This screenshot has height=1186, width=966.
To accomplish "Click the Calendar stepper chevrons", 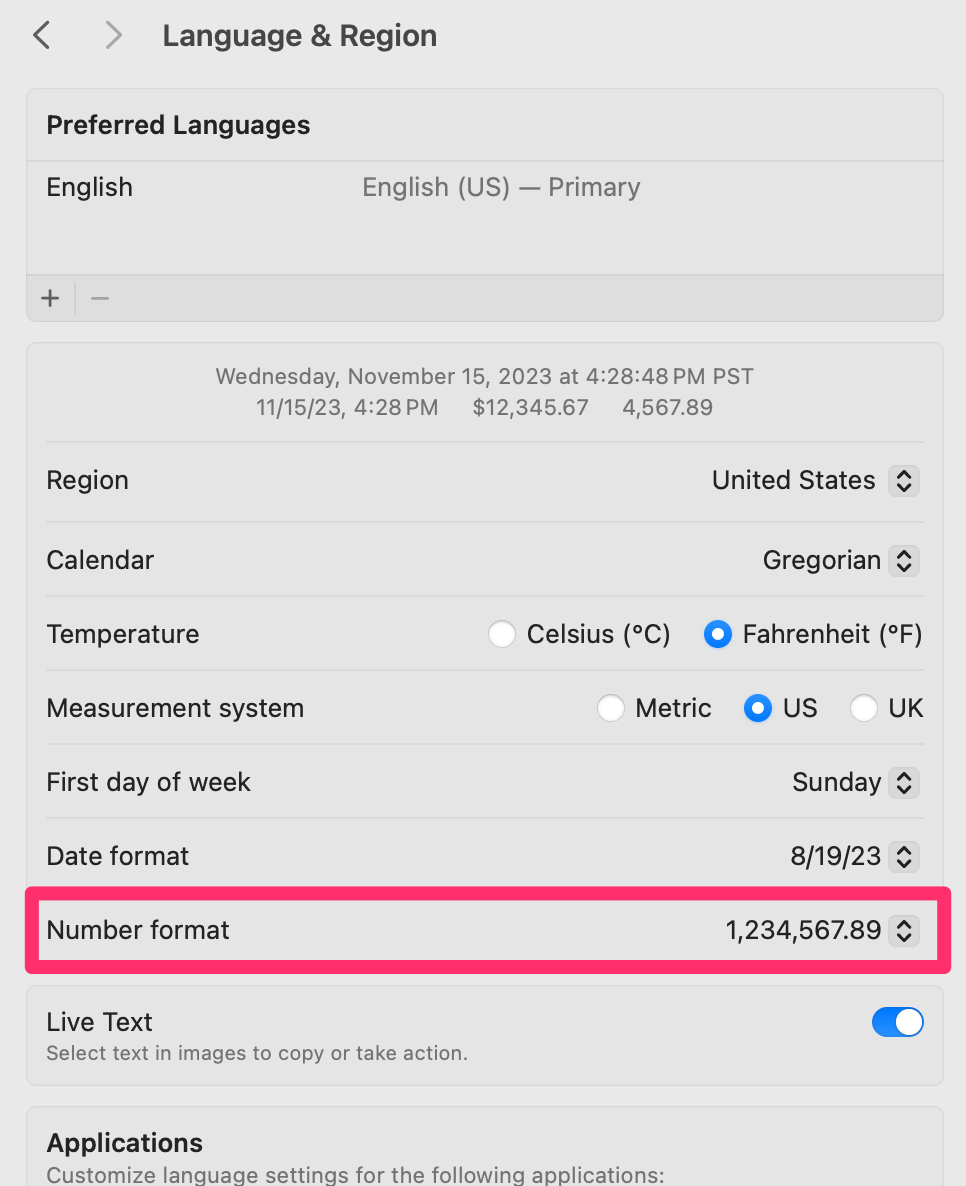I will [x=903, y=560].
